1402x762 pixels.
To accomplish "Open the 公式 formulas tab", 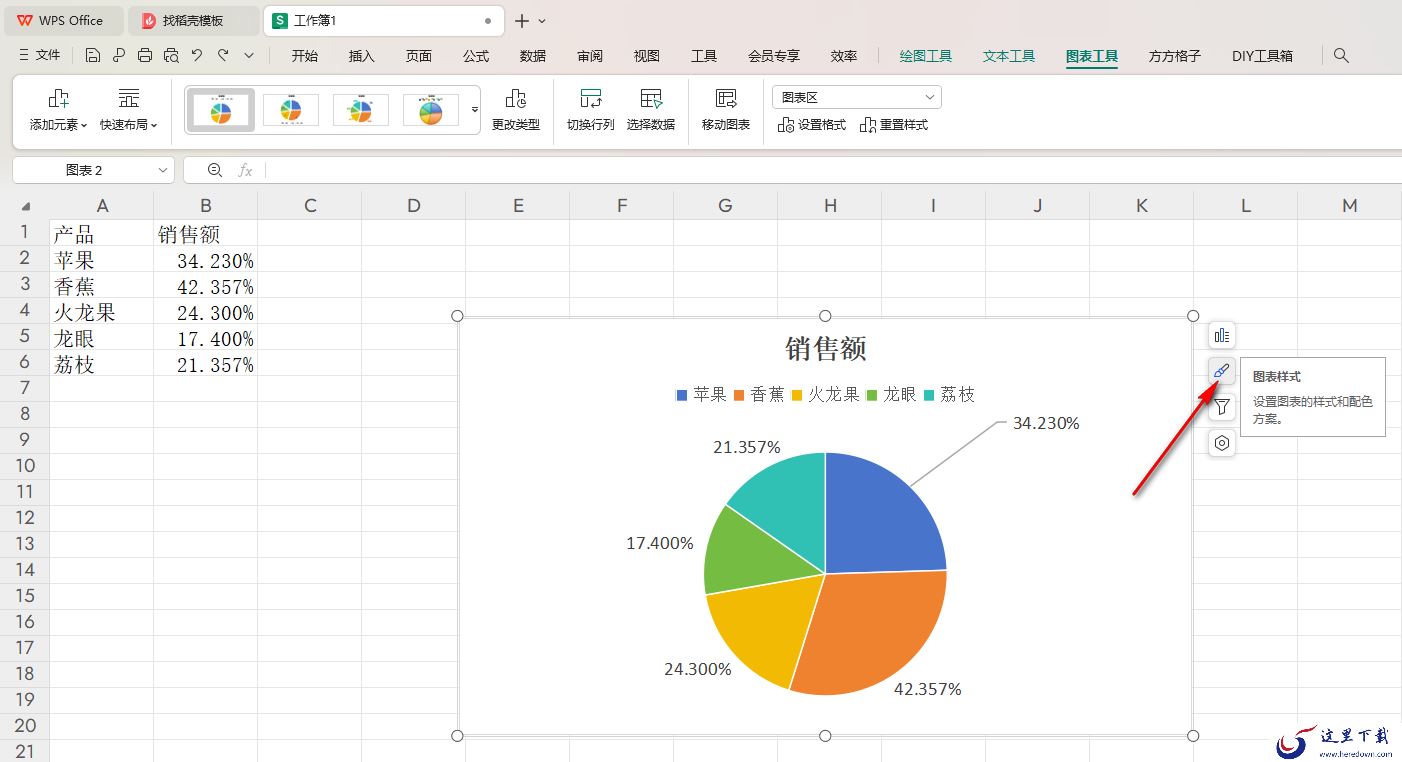I will coord(476,56).
